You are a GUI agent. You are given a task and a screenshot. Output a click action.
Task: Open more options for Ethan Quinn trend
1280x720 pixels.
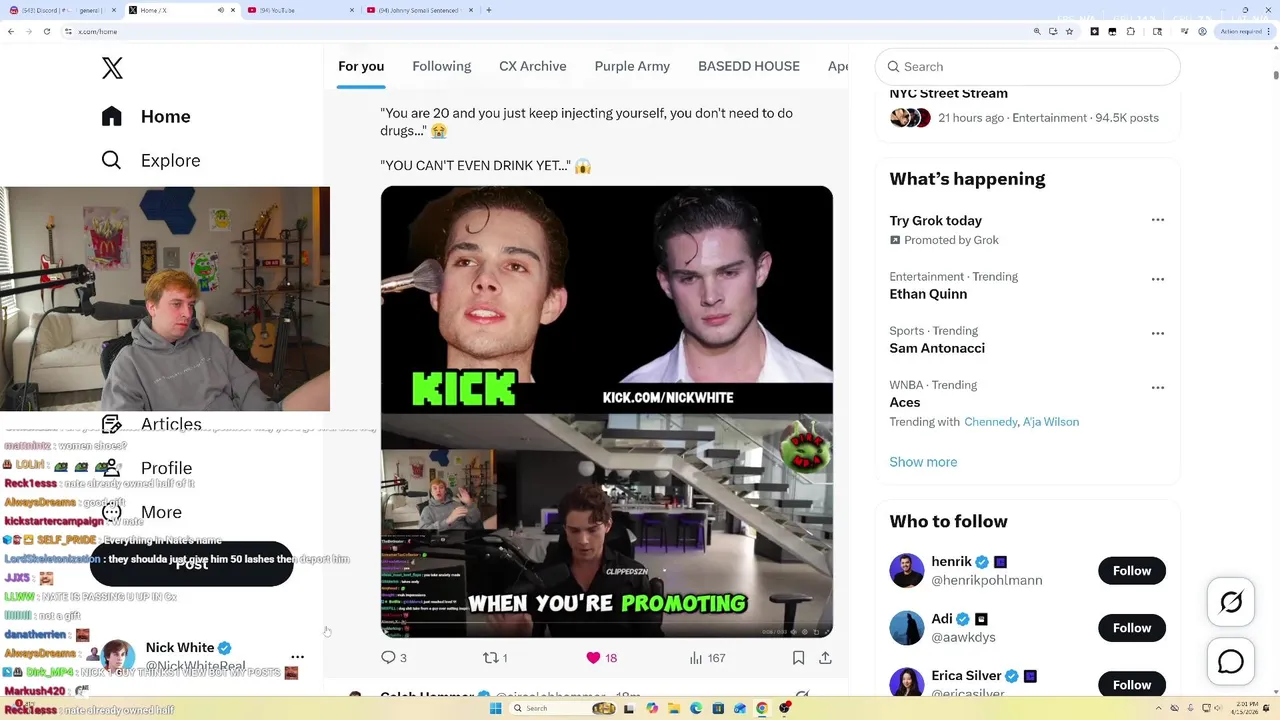point(1158,279)
